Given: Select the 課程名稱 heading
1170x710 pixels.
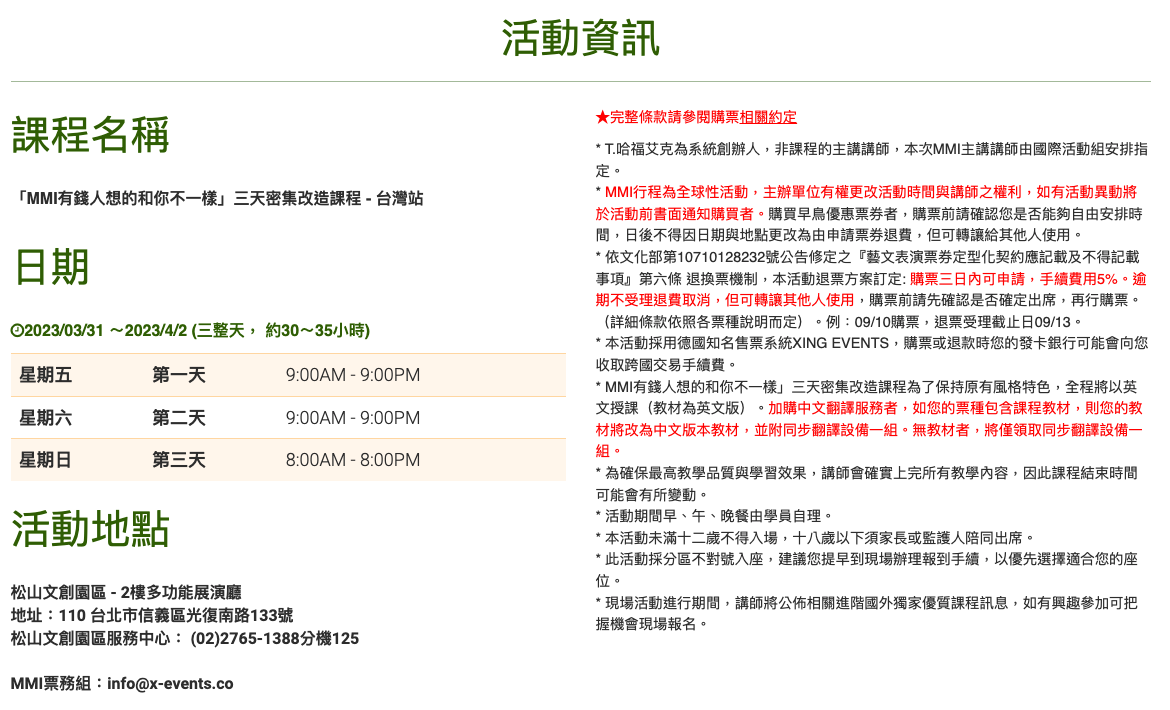Looking at the screenshot, I should [x=90, y=135].
